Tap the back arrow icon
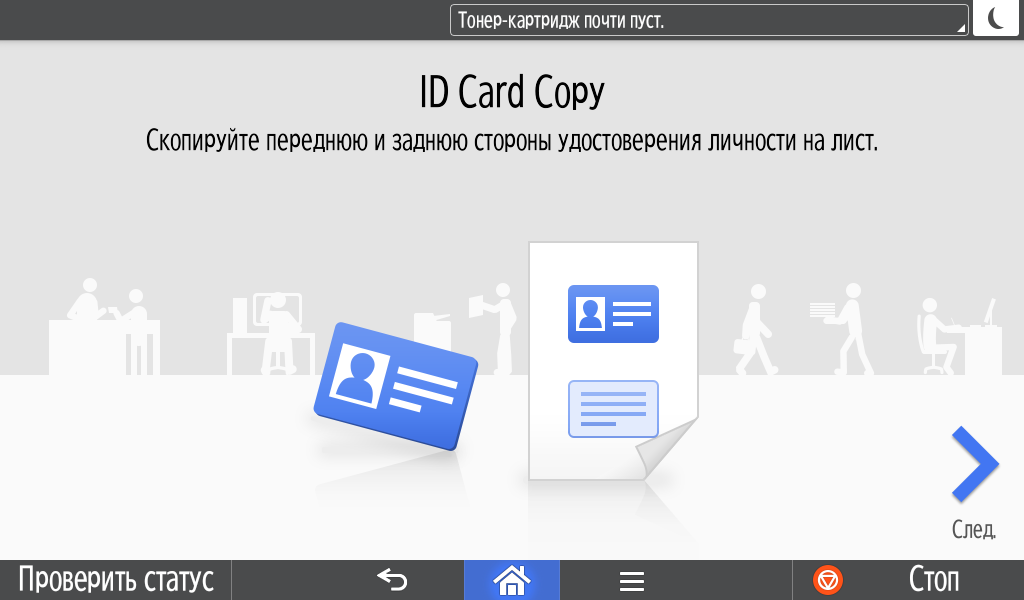The width and height of the screenshot is (1024, 600). point(392,580)
